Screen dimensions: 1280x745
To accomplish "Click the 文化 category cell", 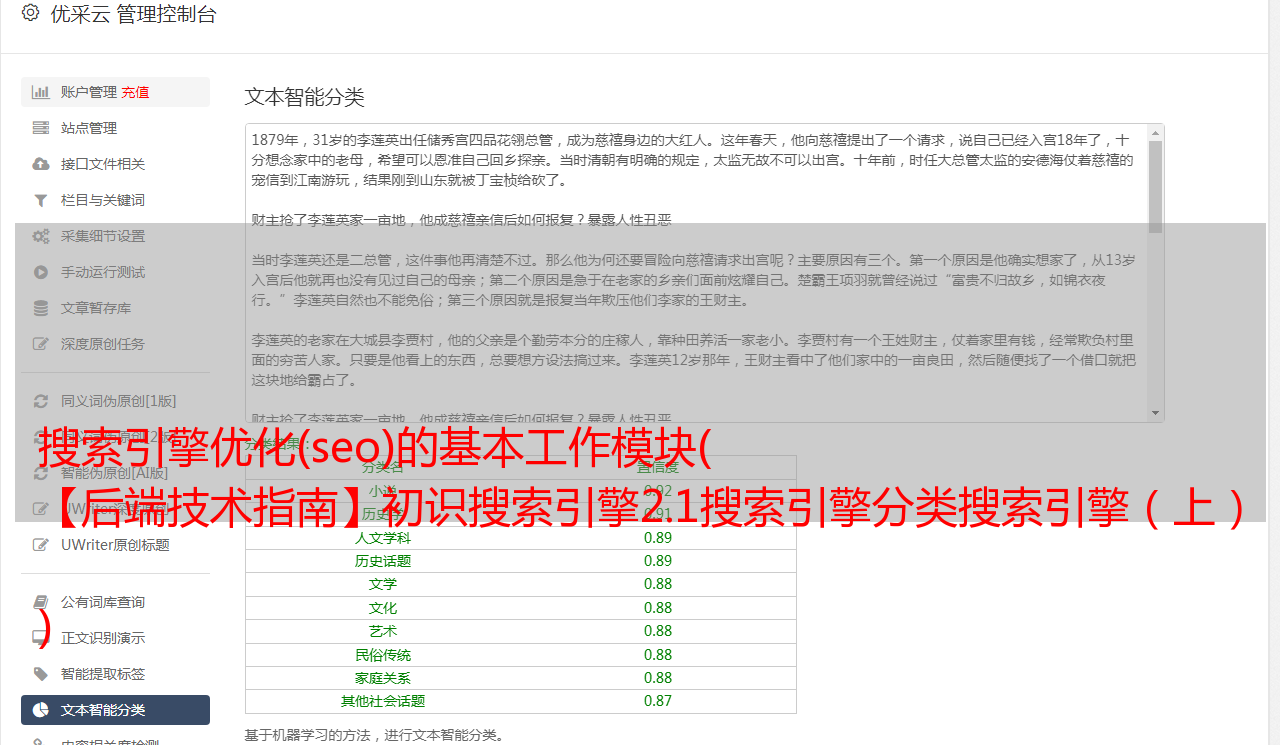I will pyautogui.click(x=383, y=608).
